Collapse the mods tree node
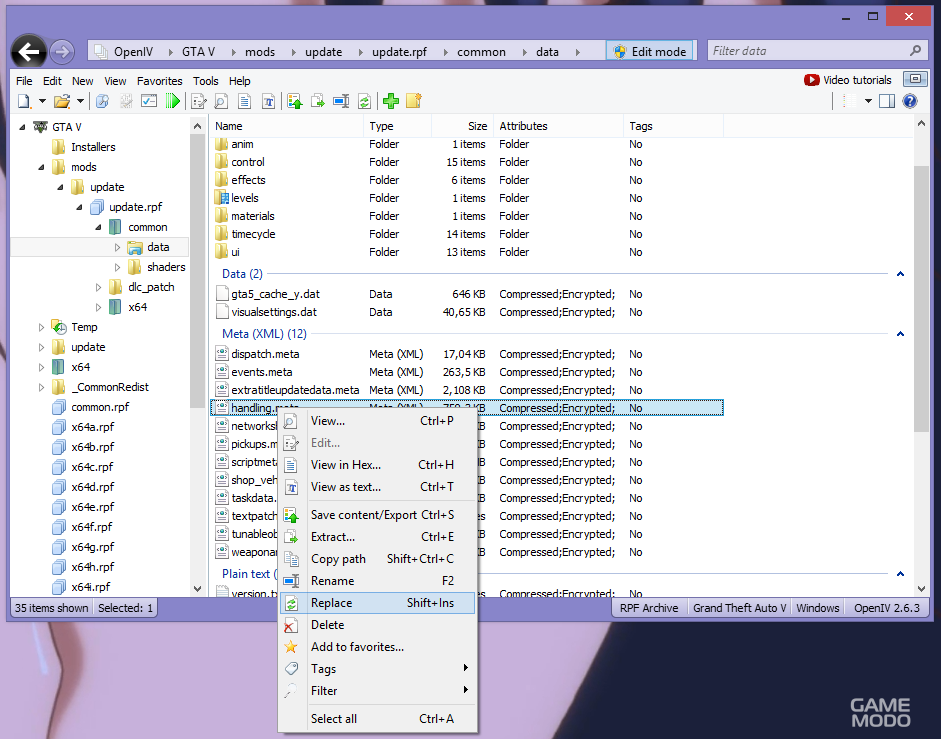This screenshot has width=941, height=739. point(41,167)
